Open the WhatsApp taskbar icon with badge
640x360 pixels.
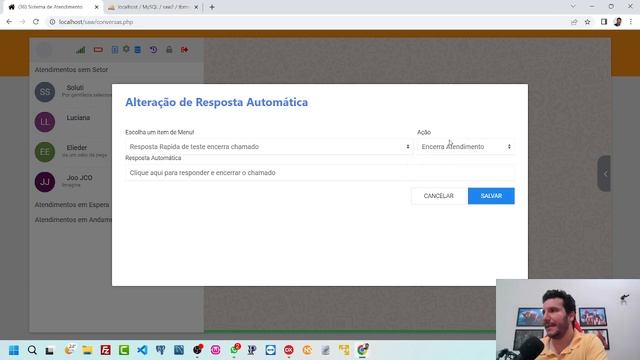tap(234, 349)
